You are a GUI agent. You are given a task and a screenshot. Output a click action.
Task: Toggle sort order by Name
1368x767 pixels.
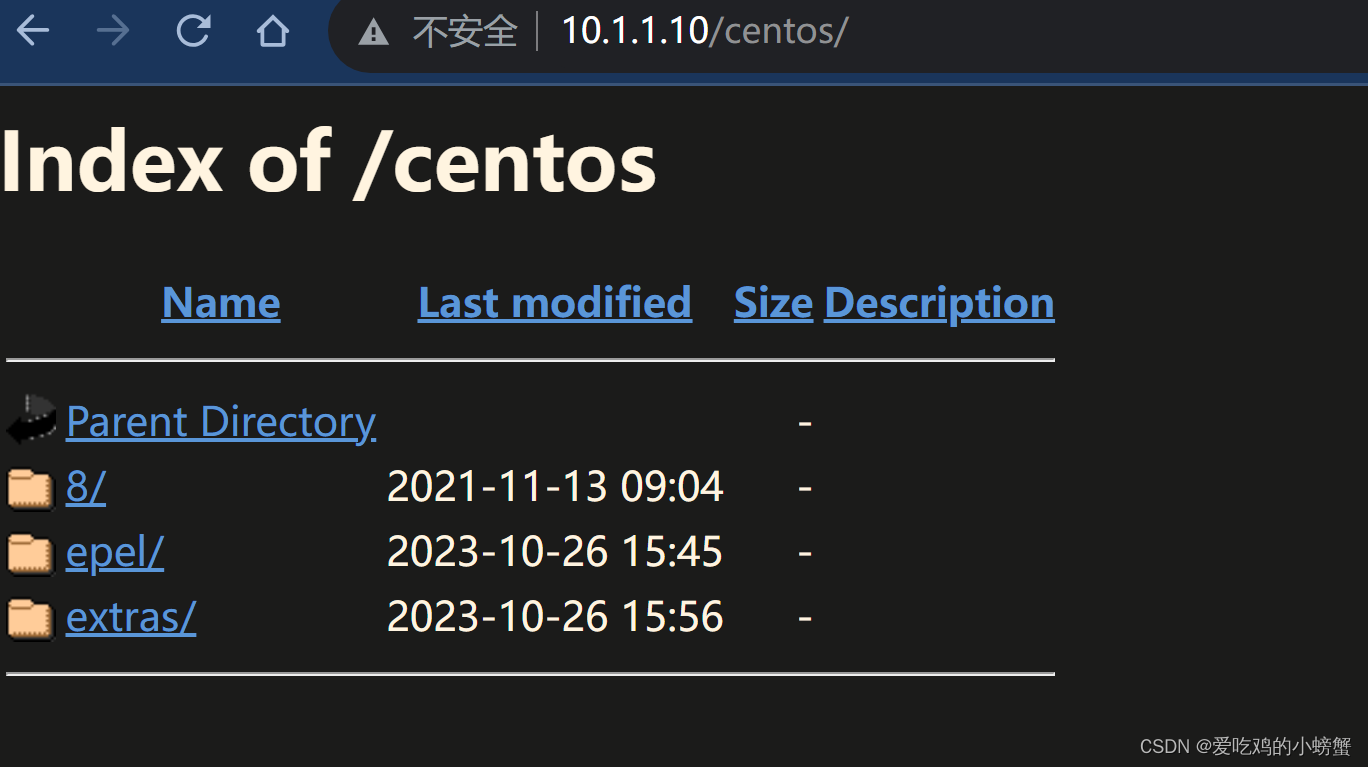[220, 302]
